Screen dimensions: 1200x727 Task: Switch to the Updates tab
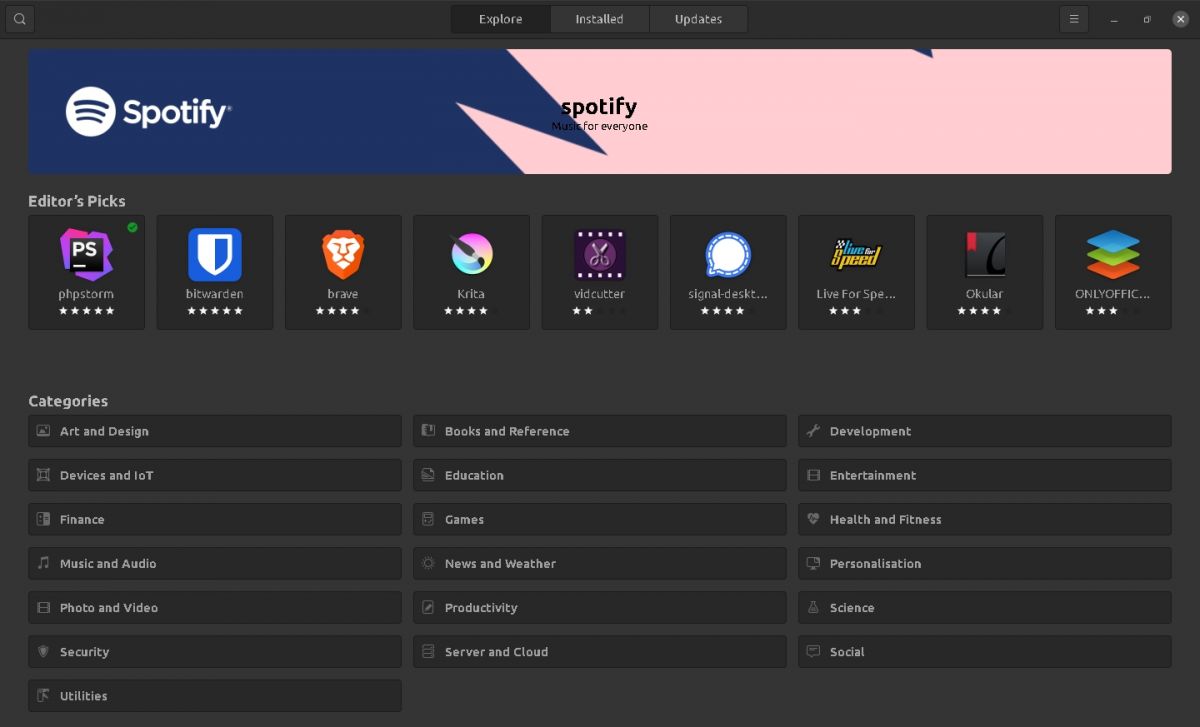(699, 19)
